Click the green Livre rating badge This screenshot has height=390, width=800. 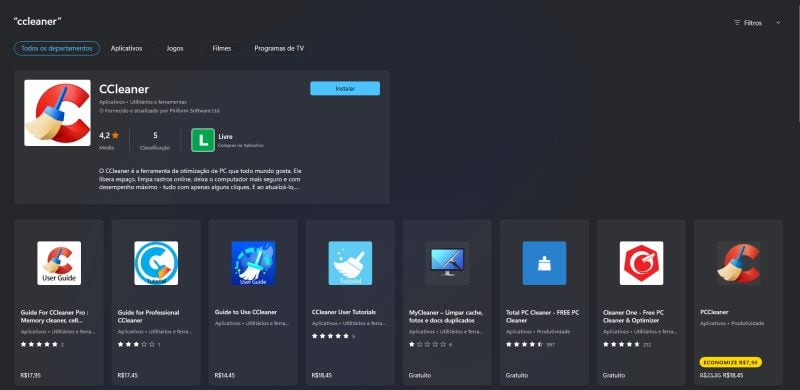203,140
